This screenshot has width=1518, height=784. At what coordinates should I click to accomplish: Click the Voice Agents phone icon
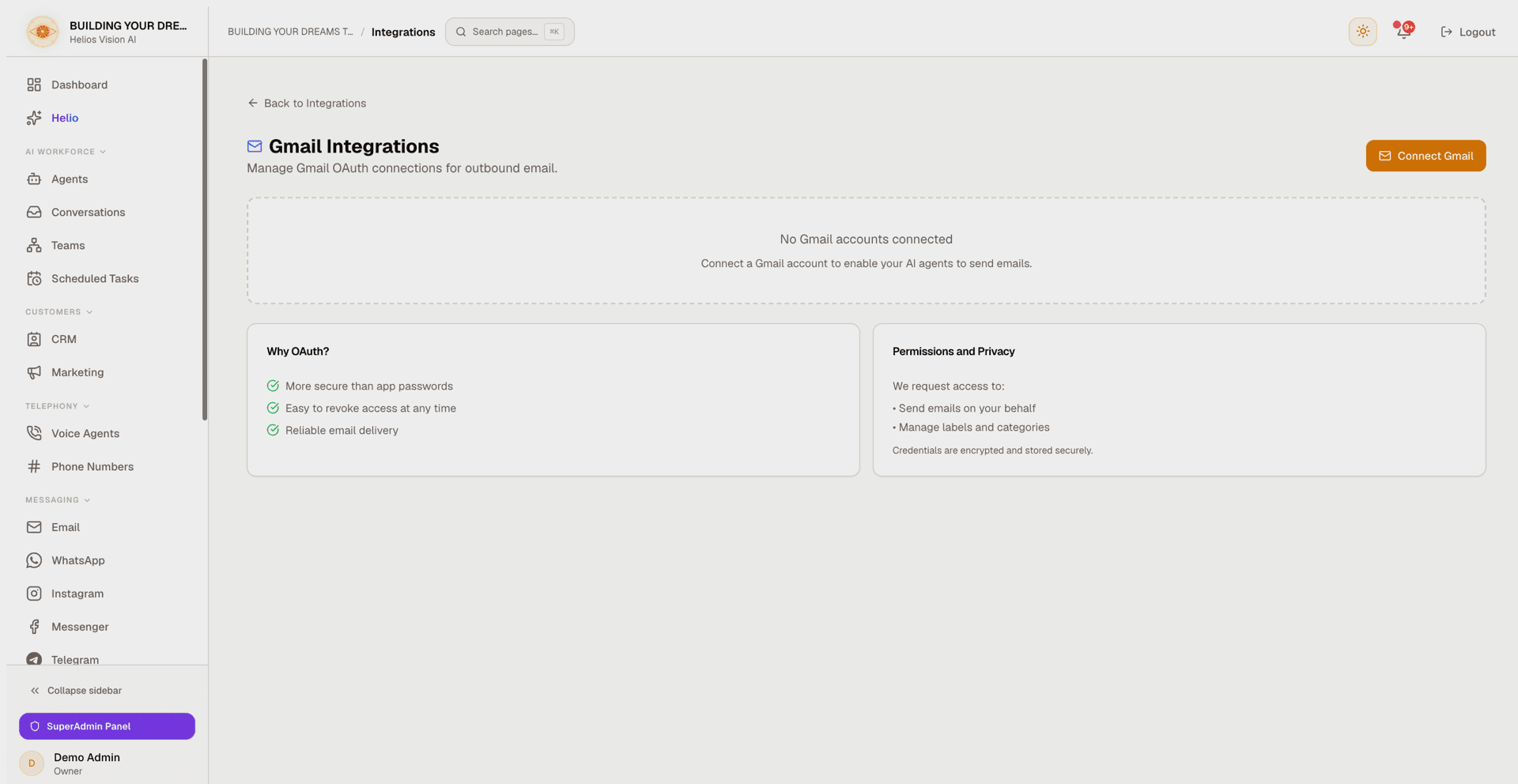(x=34, y=433)
